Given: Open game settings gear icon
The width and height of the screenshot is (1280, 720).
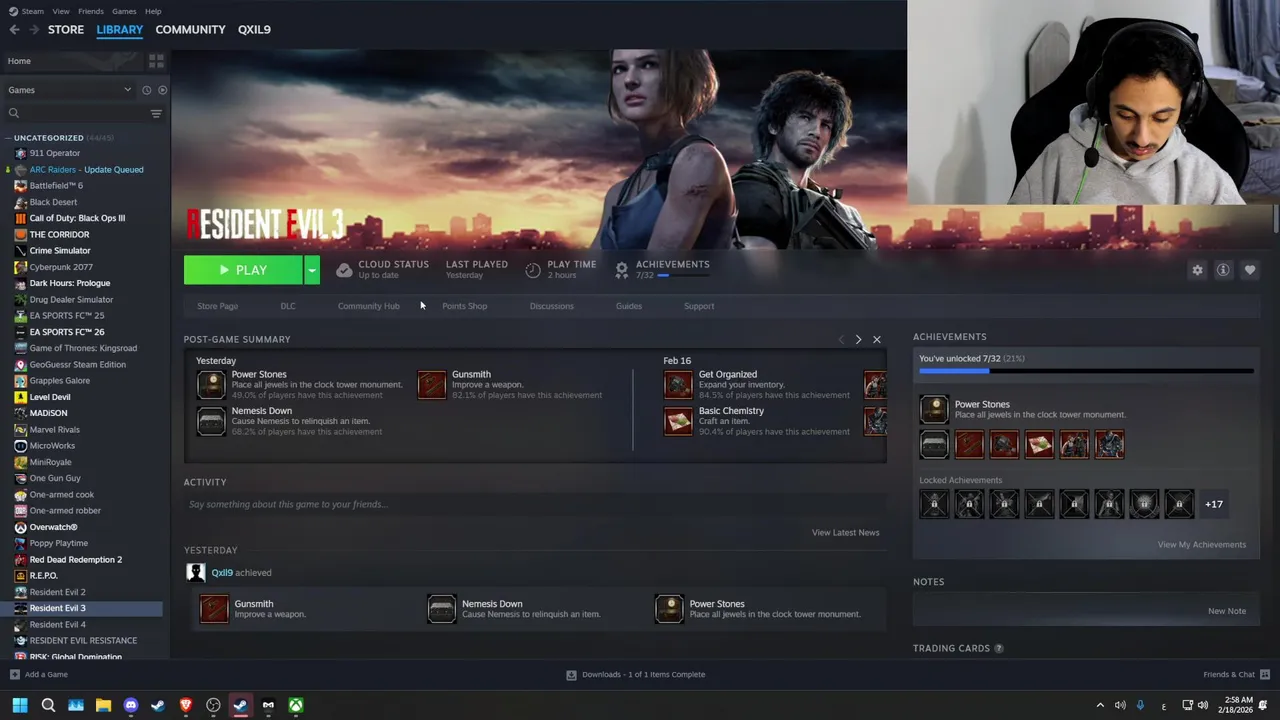Looking at the screenshot, I should 1197,270.
